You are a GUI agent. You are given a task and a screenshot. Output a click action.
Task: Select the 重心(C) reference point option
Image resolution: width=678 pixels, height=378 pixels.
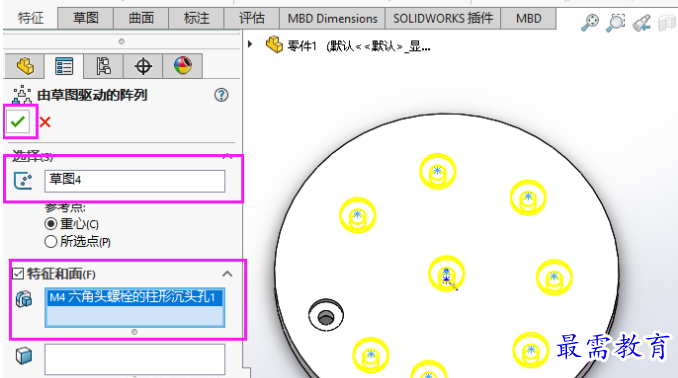pos(51,224)
